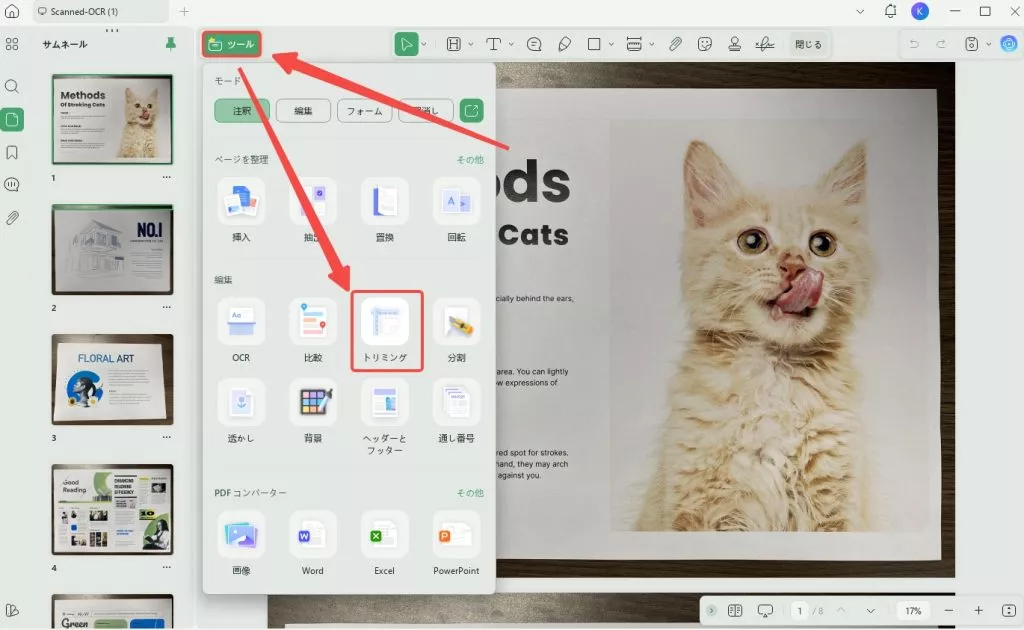
Task: Launch the OCR tool
Action: [x=241, y=330]
